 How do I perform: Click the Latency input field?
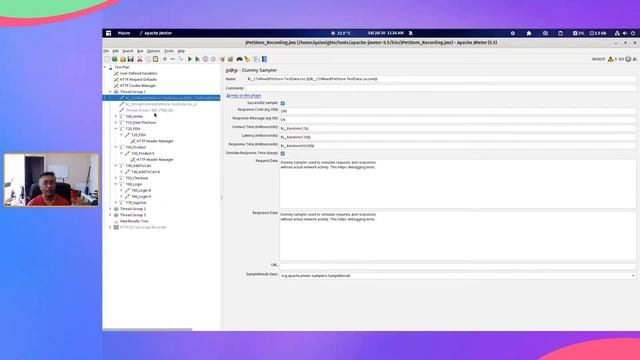458,137
